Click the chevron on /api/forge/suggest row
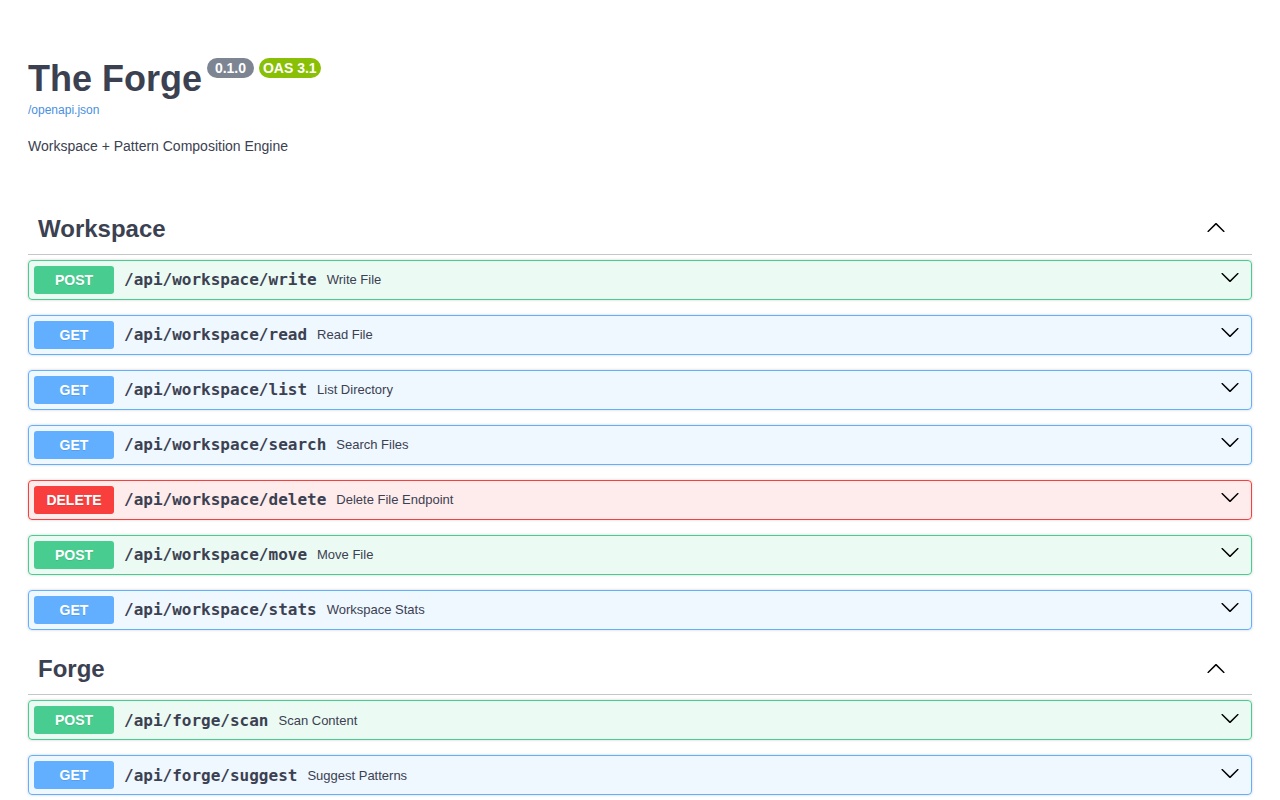This screenshot has height=800, width=1280. (1229, 774)
